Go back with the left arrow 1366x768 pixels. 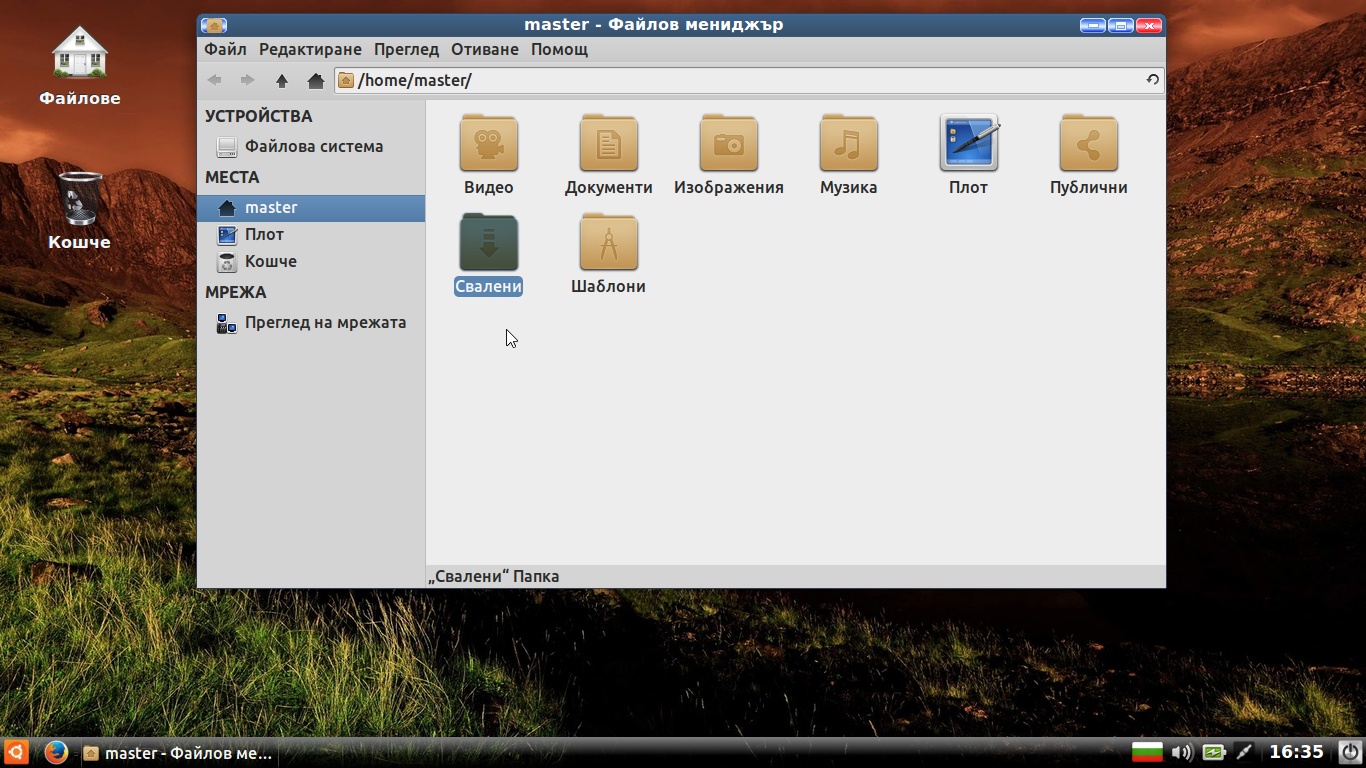(215, 80)
